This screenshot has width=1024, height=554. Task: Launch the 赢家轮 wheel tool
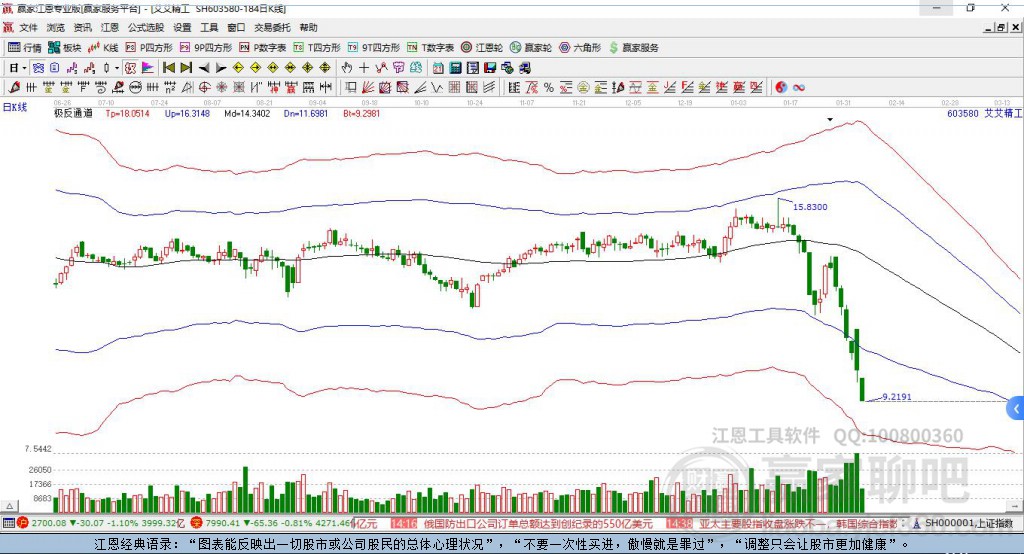[x=531, y=48]
